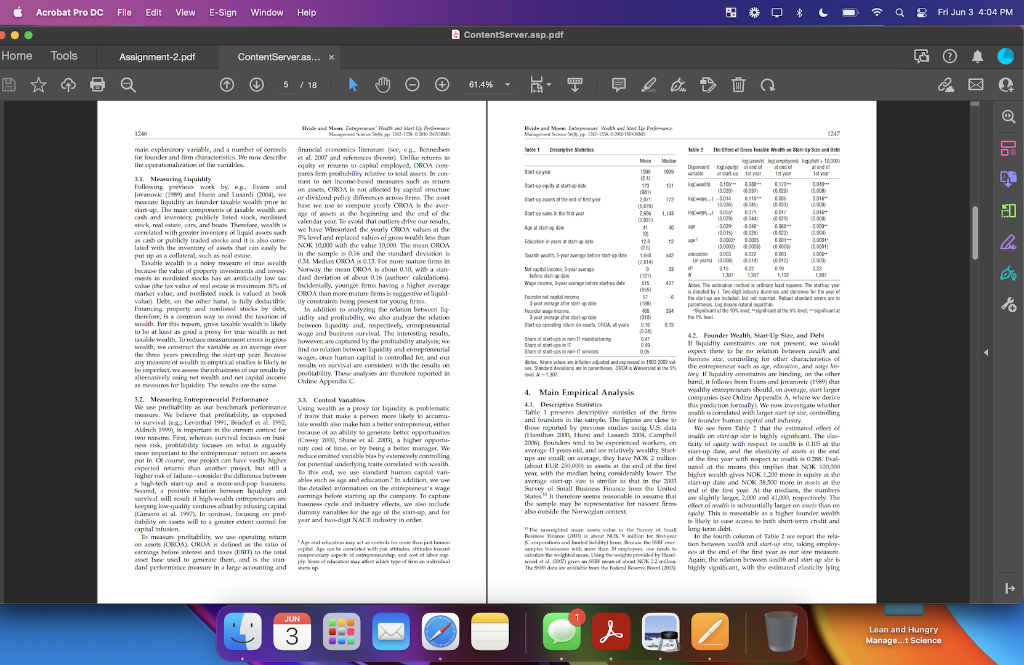
Task: Print the document
Action: point(98,85)
